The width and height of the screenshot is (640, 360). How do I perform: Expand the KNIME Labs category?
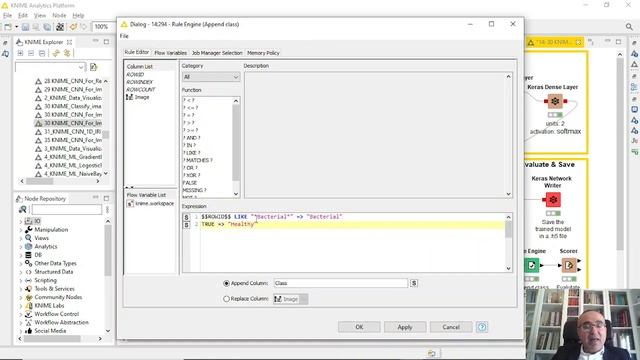click(x=21, y=306)
